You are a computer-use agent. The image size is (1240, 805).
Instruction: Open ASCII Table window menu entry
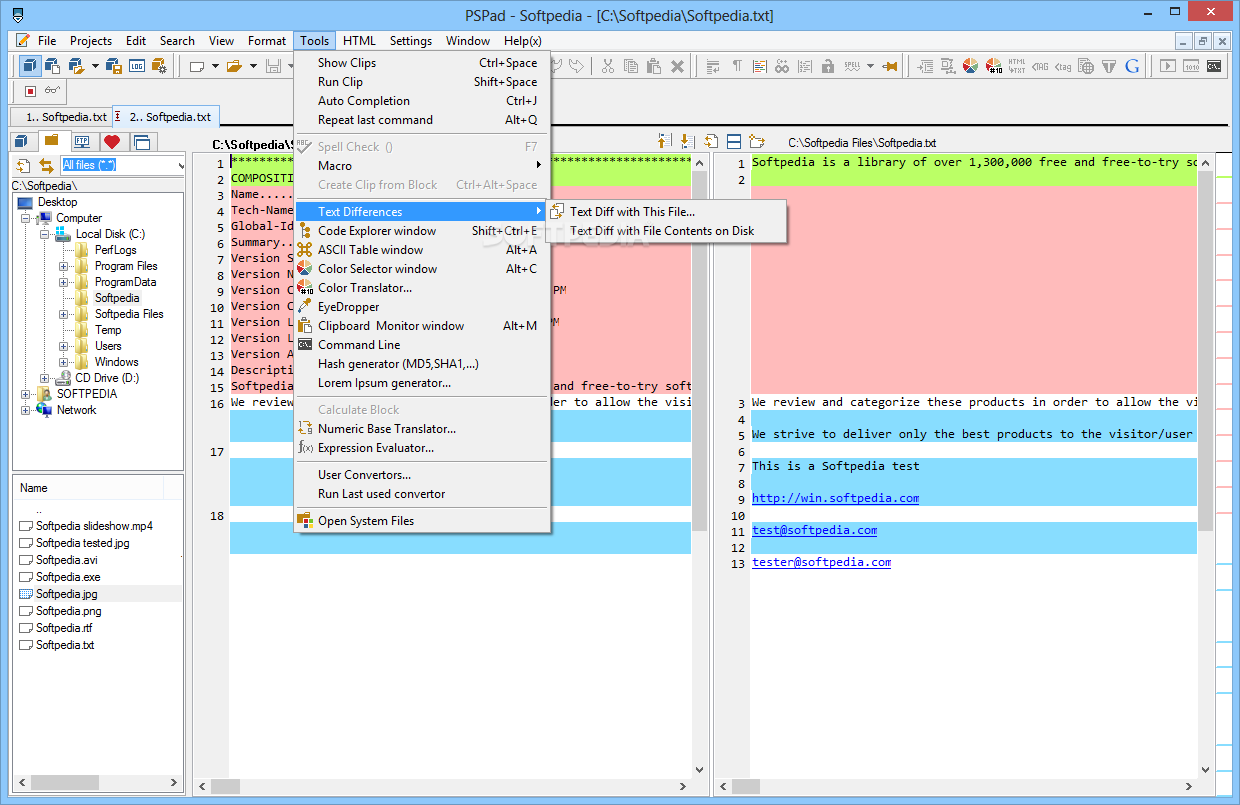pos(422,250)
